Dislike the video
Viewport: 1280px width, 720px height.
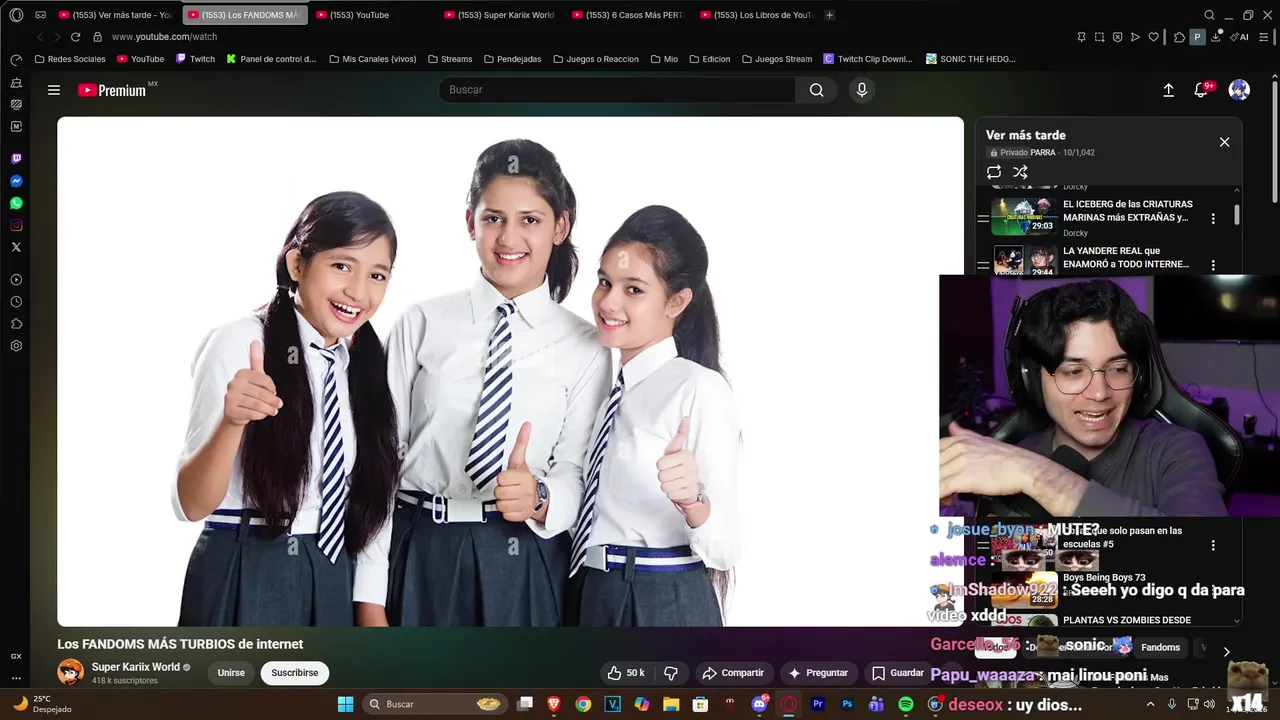[x=671, y=673]
